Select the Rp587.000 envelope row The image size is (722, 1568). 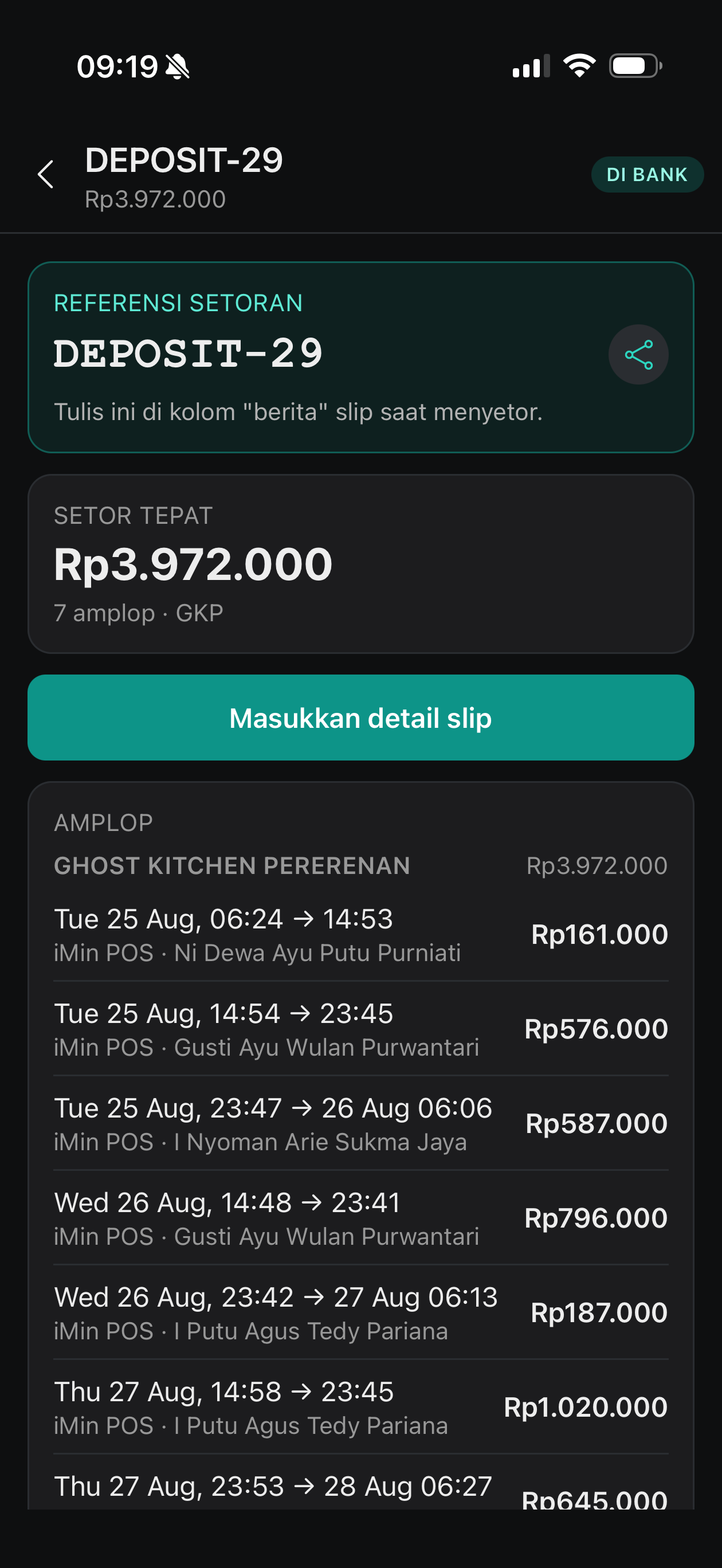(361, 1123)
